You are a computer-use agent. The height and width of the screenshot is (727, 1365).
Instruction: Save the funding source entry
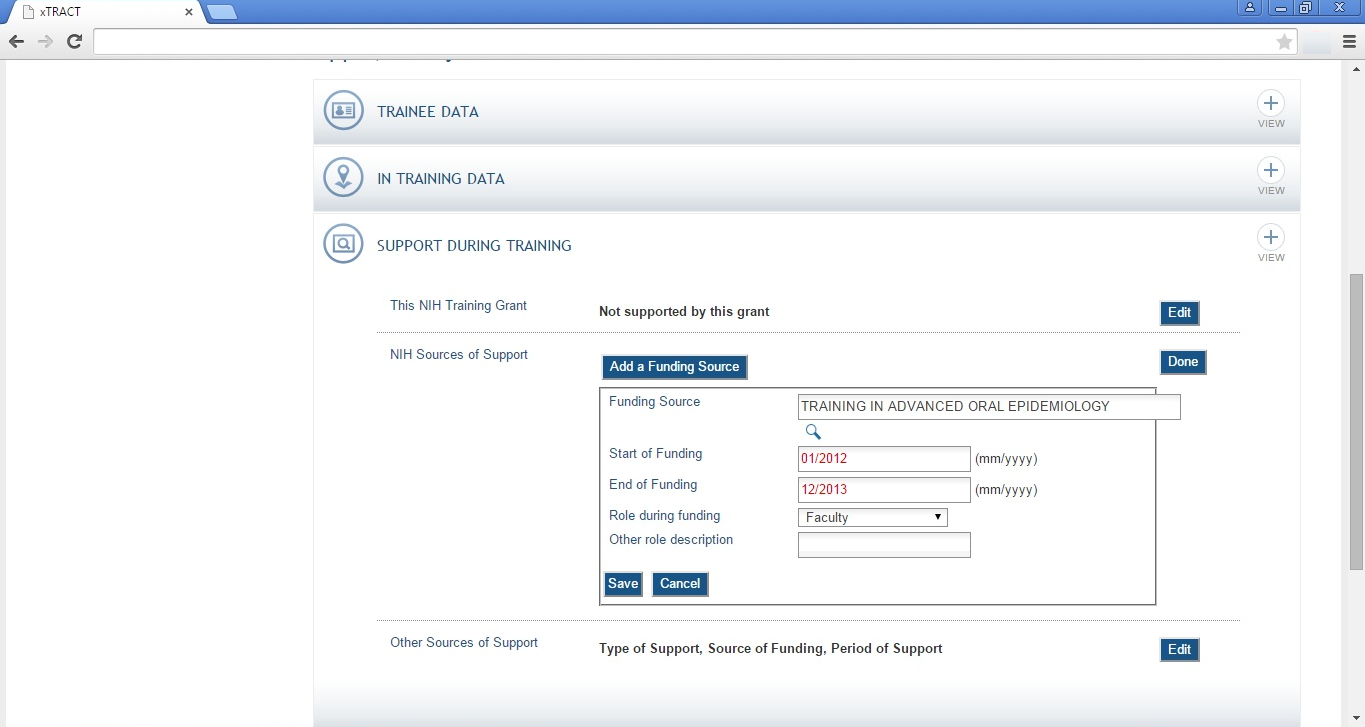(x=622, y=584)
